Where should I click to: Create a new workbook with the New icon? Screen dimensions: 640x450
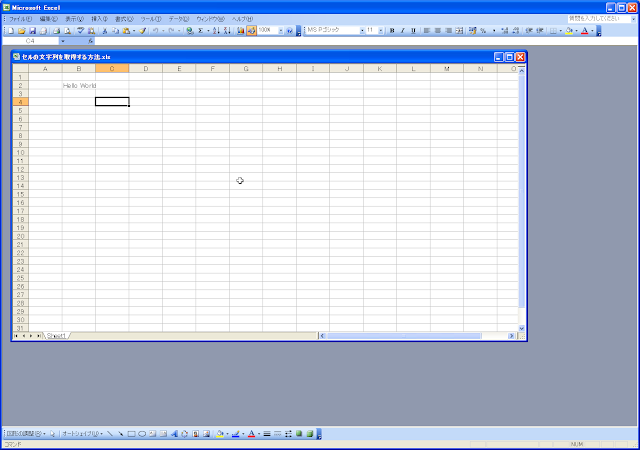11,31
